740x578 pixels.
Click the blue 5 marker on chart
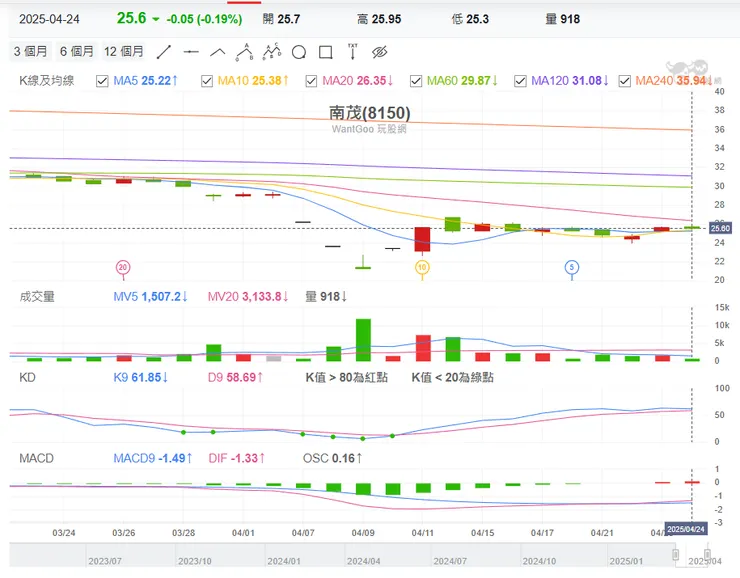point(572,268)
